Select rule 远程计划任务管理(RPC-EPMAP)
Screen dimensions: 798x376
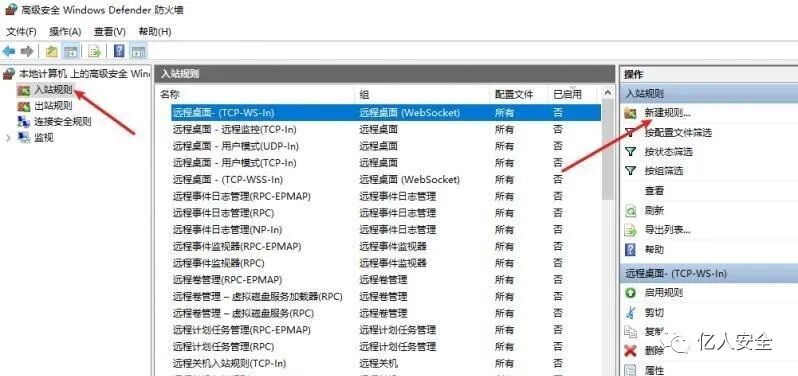386,330
